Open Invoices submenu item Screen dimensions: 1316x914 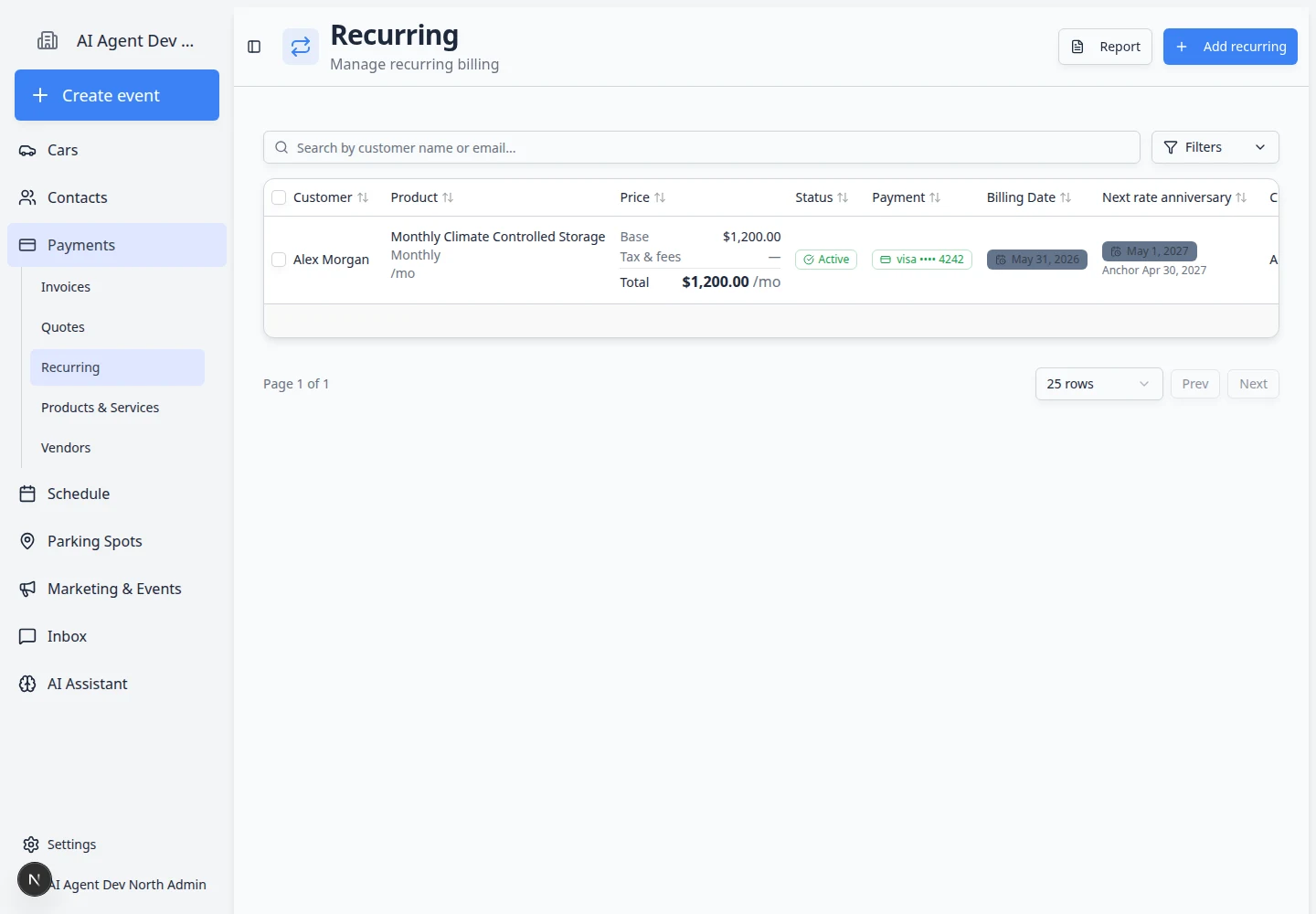pos(117,287)
